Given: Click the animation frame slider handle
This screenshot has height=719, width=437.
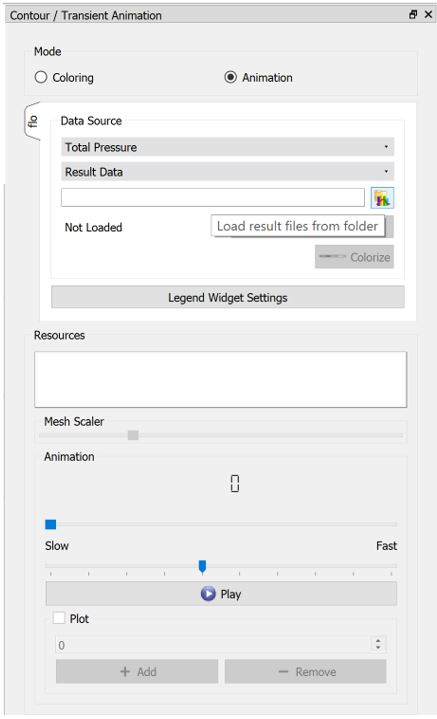Looking at the screenshot, I should click(x=50, y=524).
